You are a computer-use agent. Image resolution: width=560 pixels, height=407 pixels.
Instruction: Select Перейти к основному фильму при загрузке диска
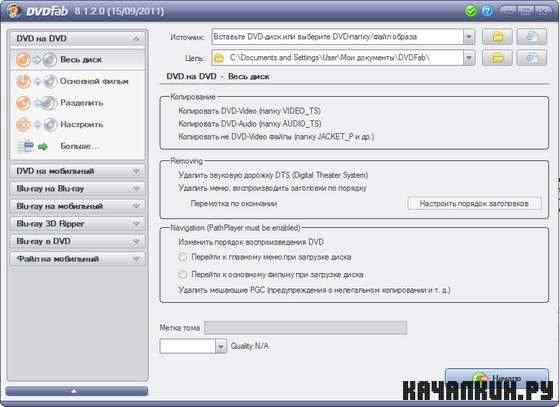click(x=271, y=275)
